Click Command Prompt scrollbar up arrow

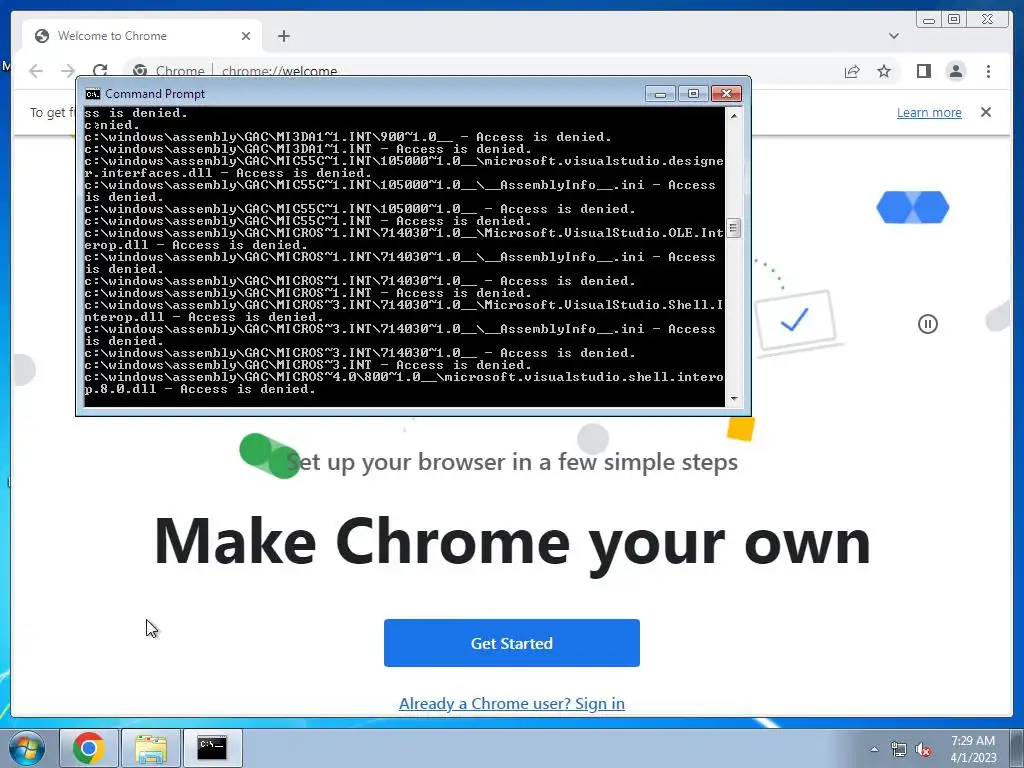[x=734, y=116]
